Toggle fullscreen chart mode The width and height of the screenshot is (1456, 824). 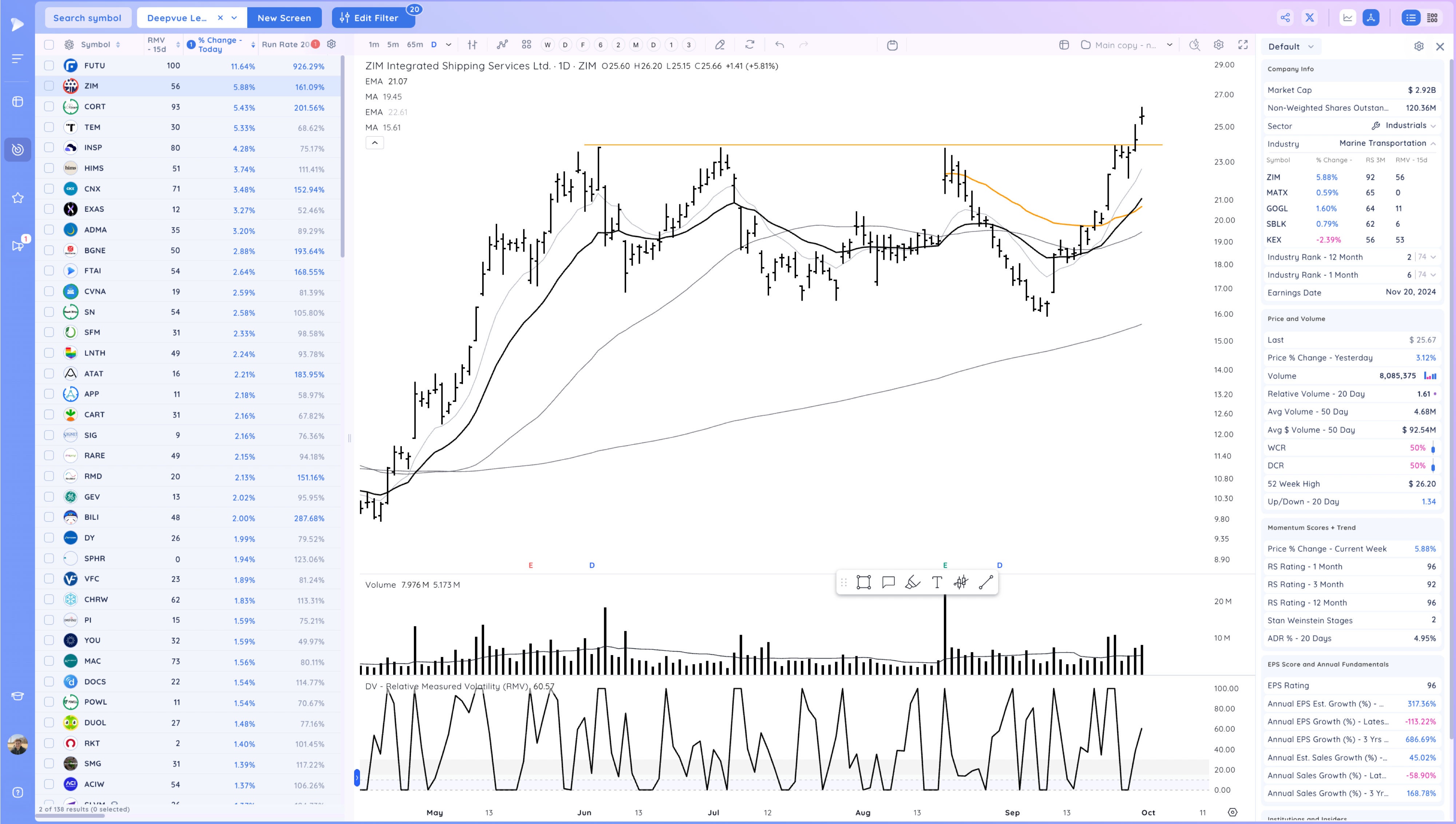1243,45
